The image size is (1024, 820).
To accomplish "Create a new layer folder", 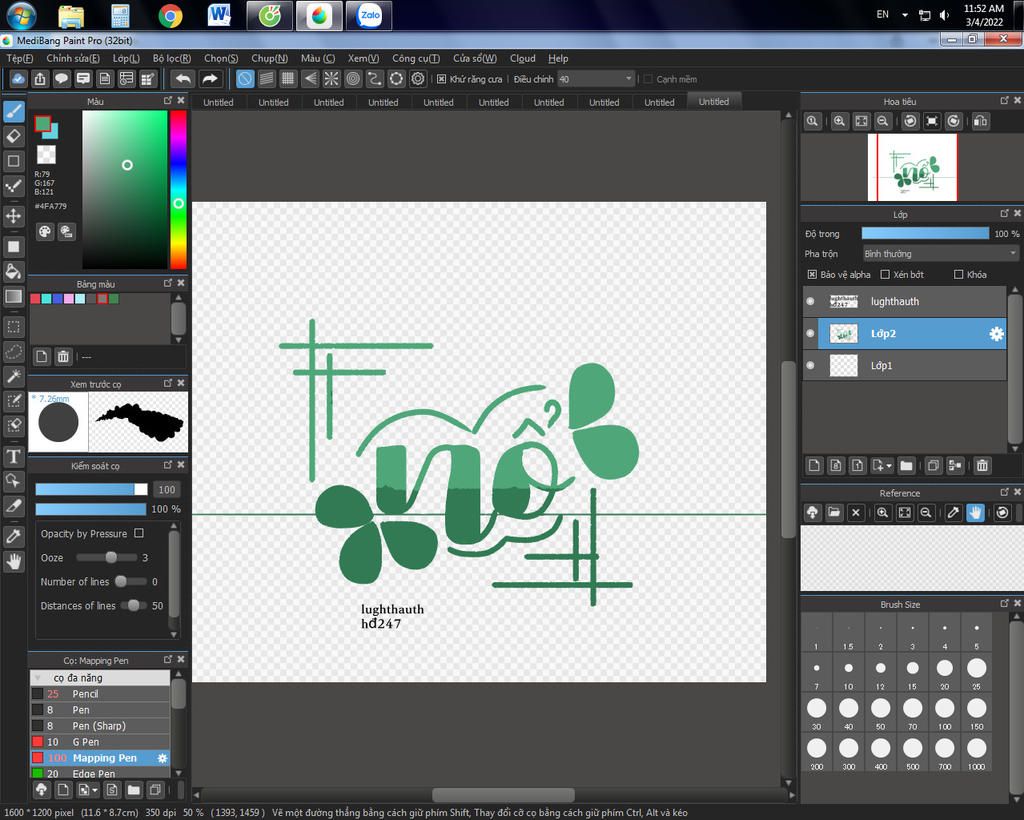I will point(906,465).
